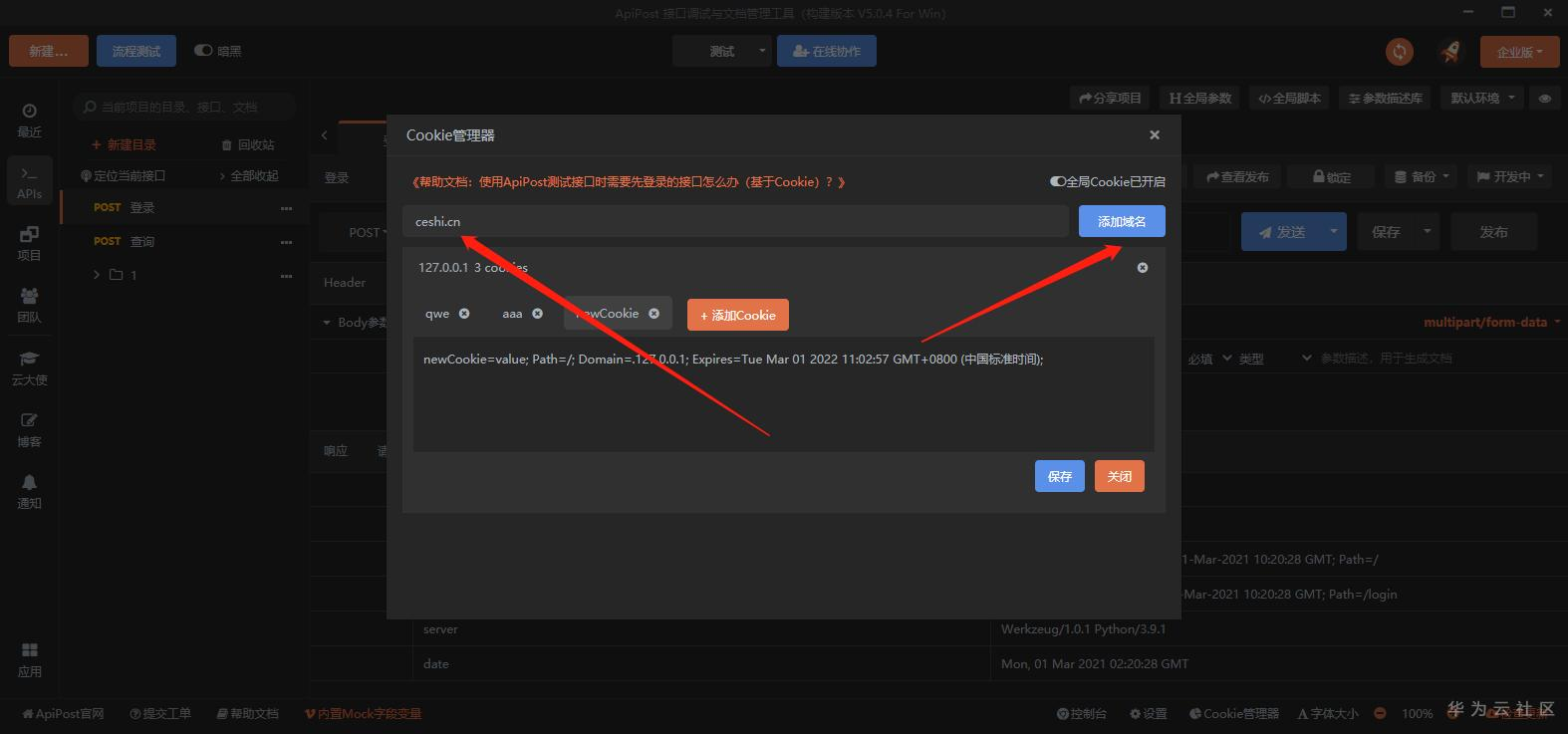Screen dimensions: 1568x734
Task: Click the 新建... button
Action: click(49, 51)
